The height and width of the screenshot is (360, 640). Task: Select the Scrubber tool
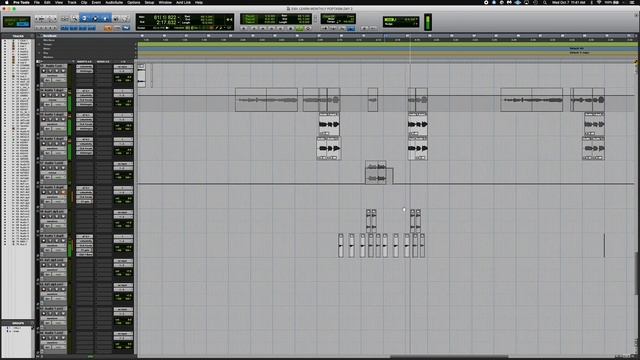pyautogui.click(x=116, y=19)
